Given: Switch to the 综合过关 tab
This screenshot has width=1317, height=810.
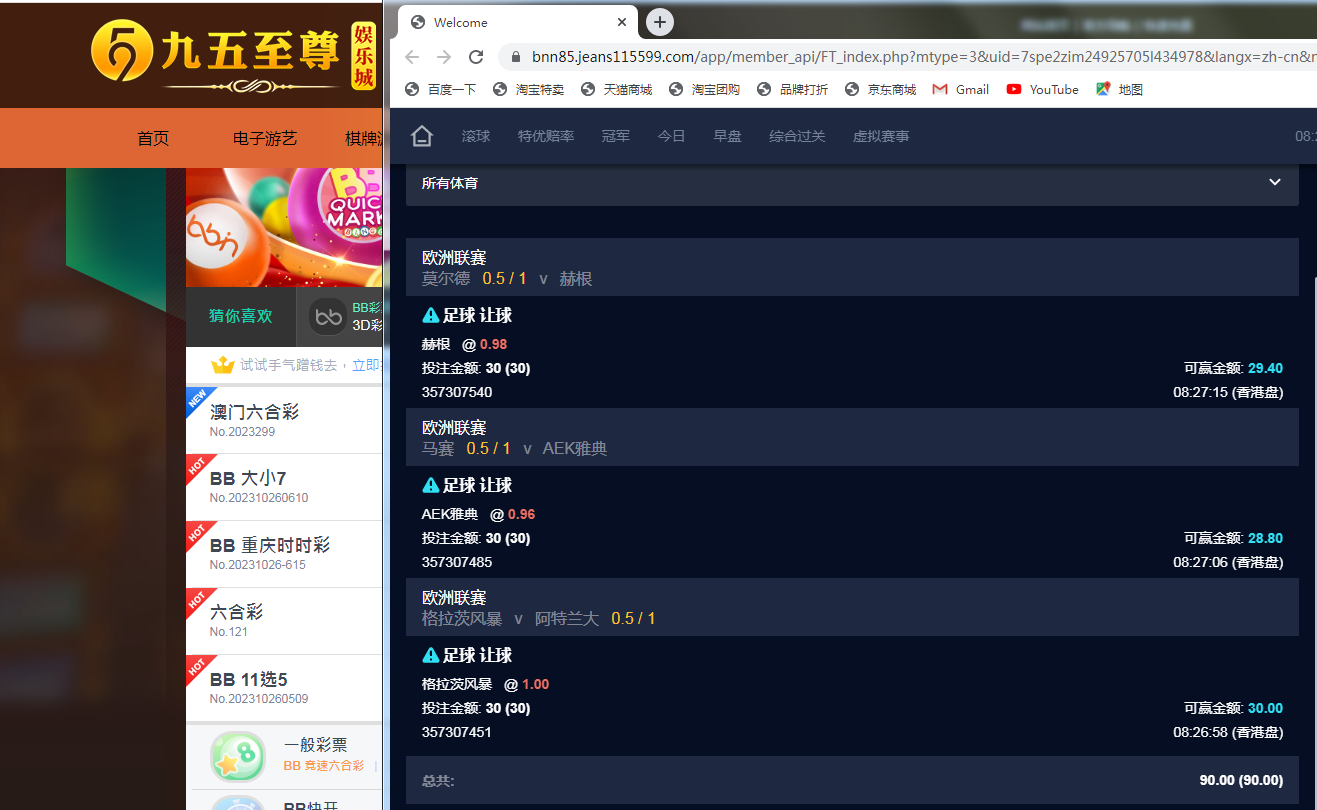Looking at the screenshot, I should click(x=798, y=136).
